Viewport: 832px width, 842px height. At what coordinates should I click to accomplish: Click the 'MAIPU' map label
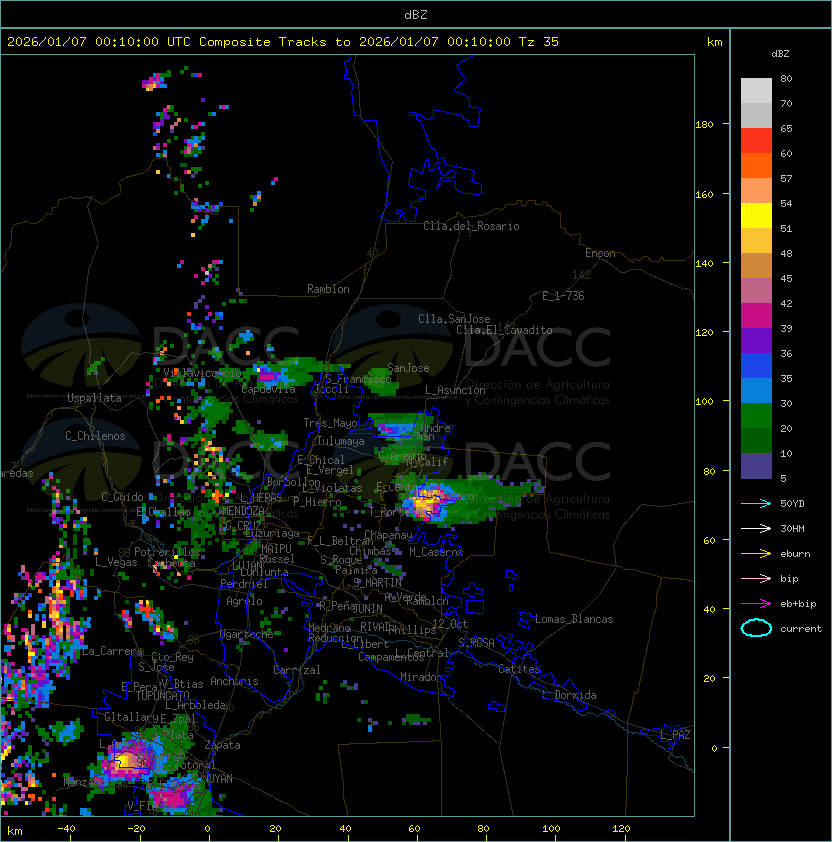click(276, 549)
